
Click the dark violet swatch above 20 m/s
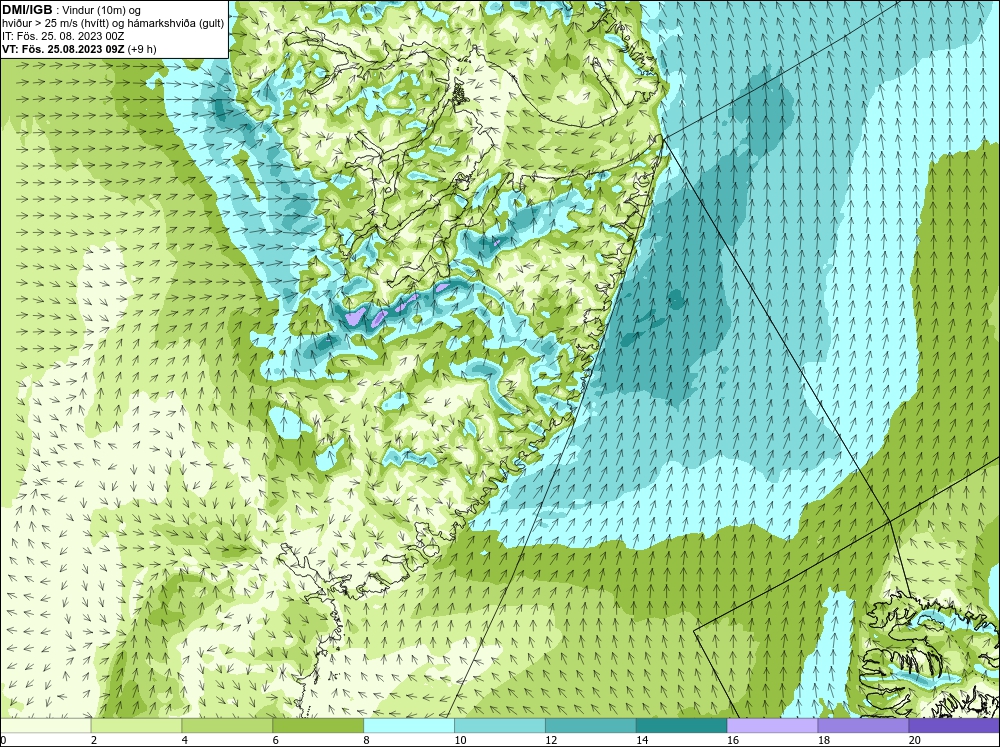pyautogui.click(x=954, y=726)
